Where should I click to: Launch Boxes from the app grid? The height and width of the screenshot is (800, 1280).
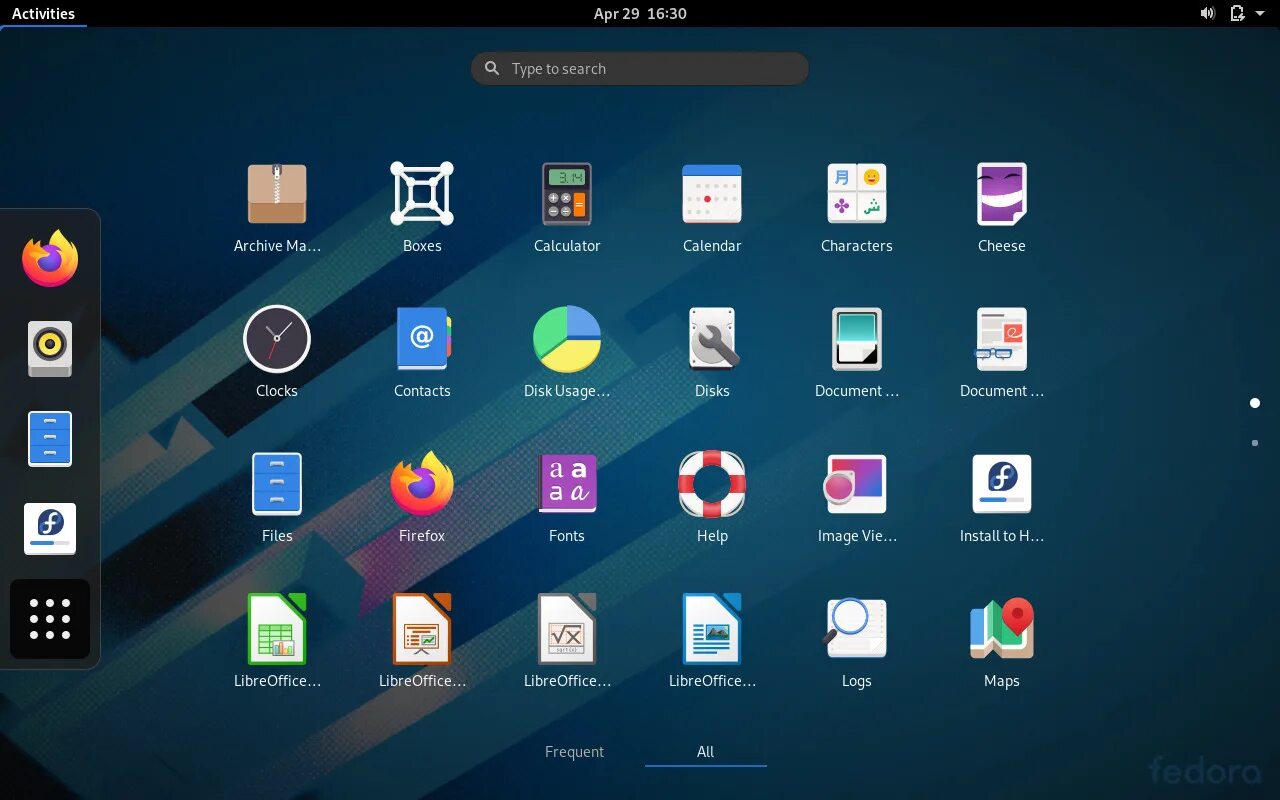422,194
